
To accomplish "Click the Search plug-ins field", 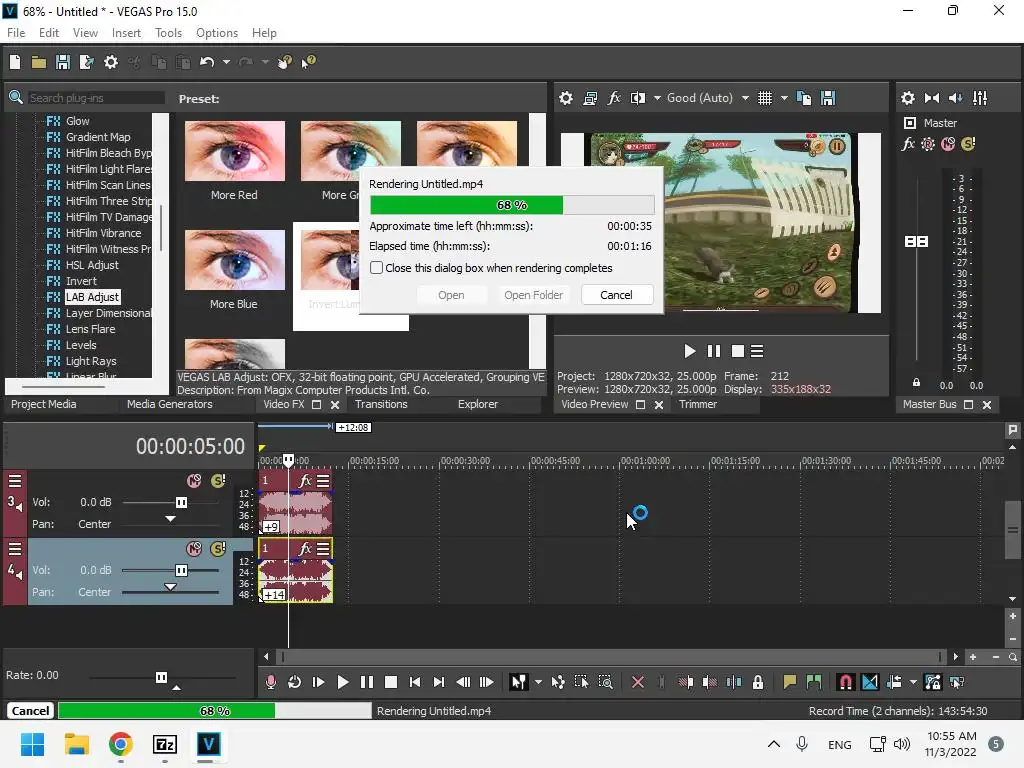I will point(95,98).
